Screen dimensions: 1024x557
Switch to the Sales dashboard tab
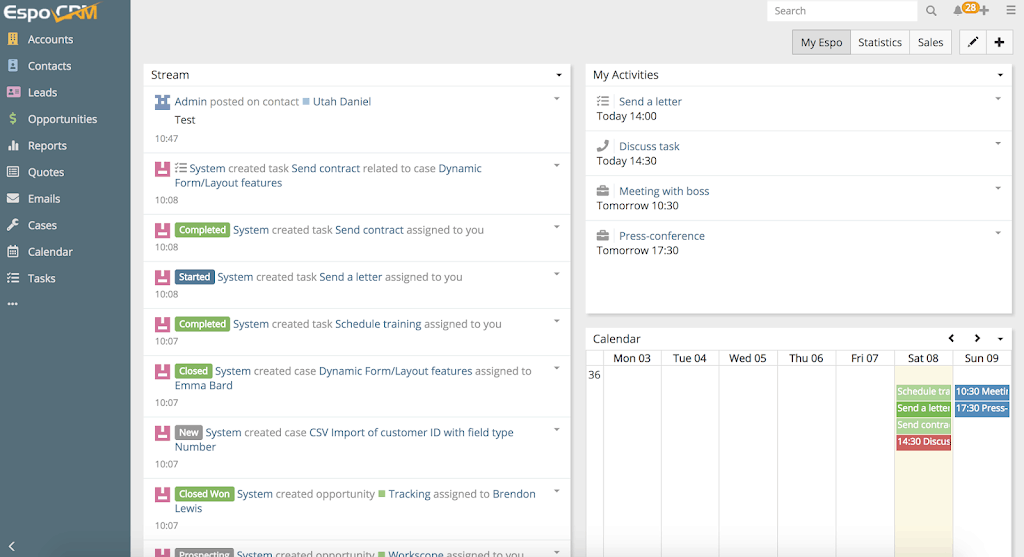tap(930, 42)
